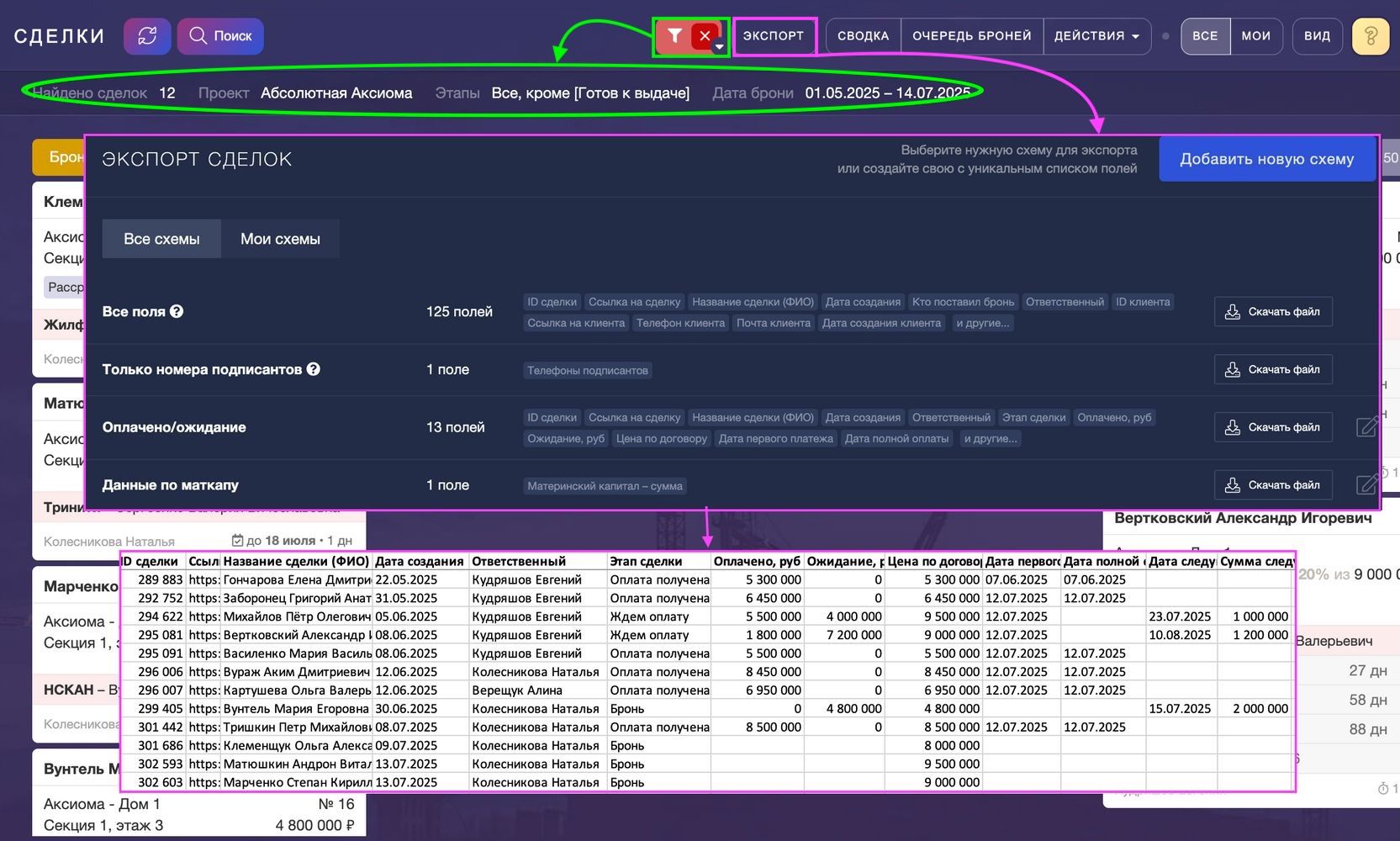Clear filter with red X icon

[x=705, y=36]
